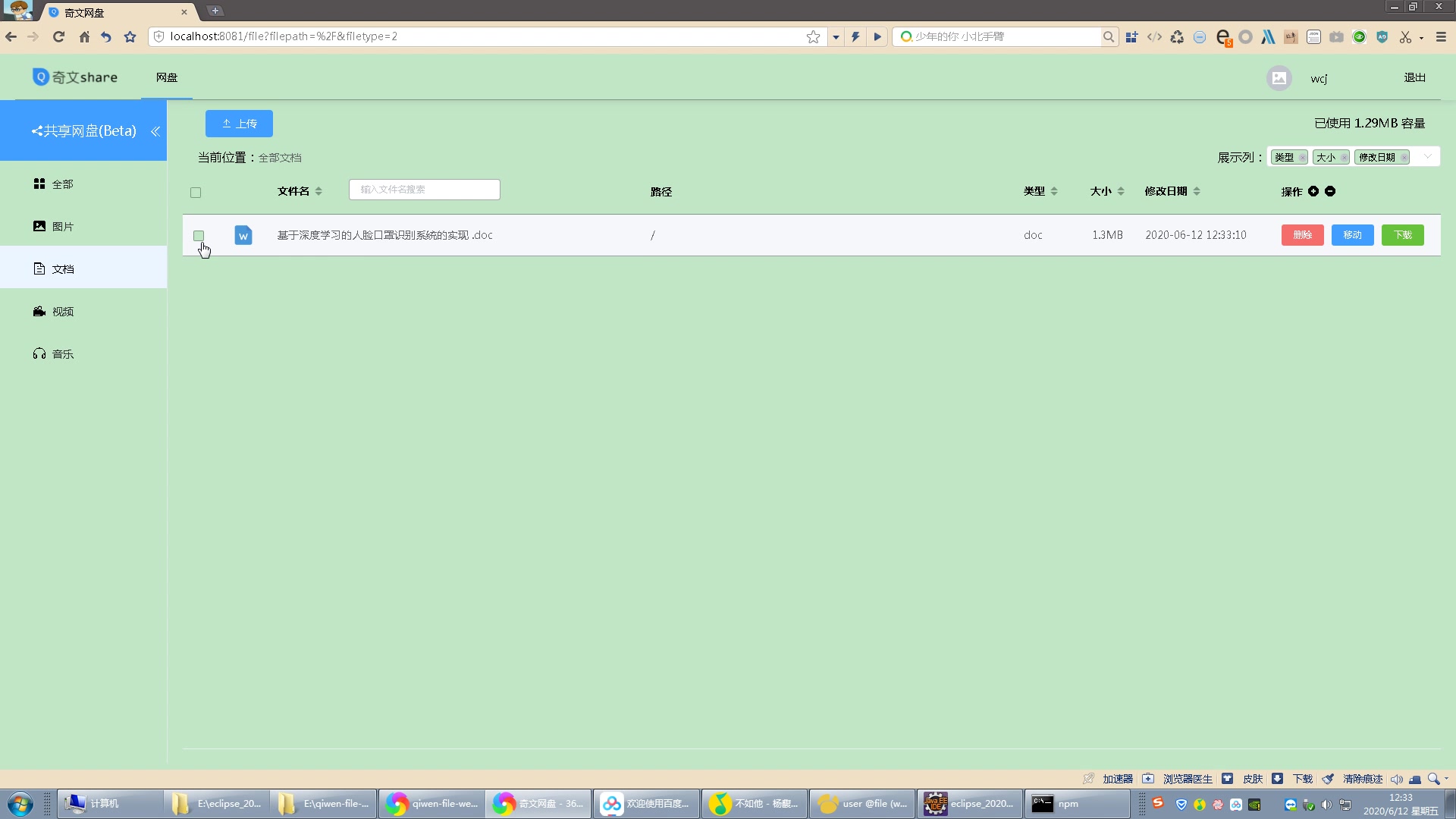1456x819 pixels.
Task: Click the browser home icon
Action: 84,36
